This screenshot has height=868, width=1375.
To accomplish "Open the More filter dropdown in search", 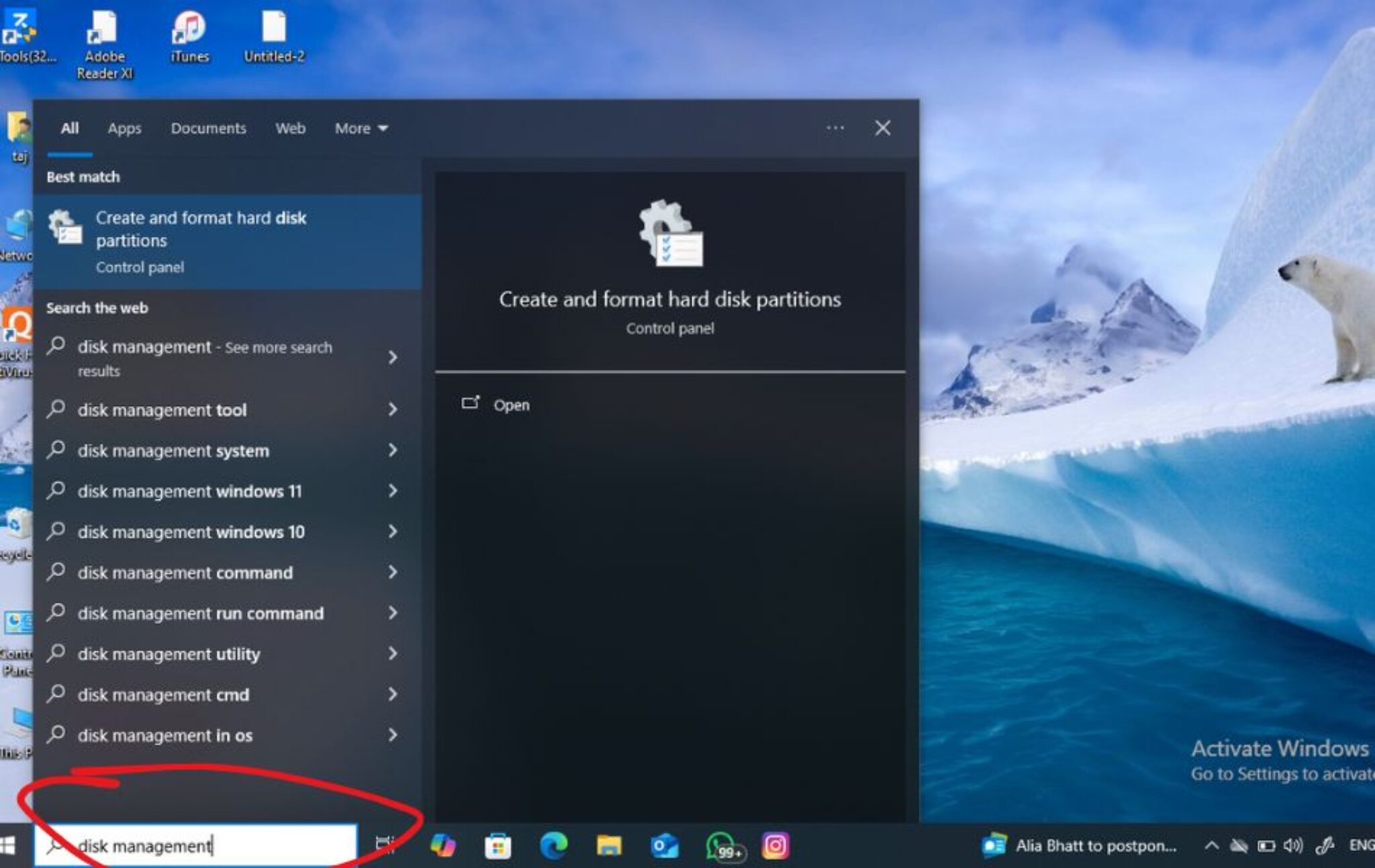I will tap(360, 128).
